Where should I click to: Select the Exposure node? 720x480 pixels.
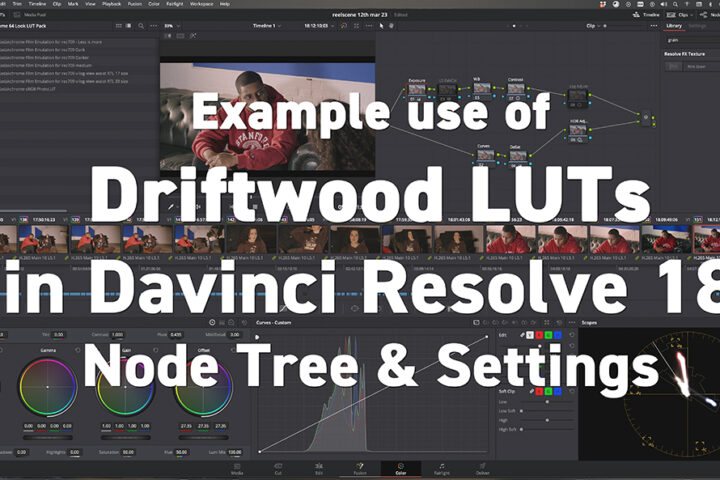pyautogui.click(x=417, y=90)
